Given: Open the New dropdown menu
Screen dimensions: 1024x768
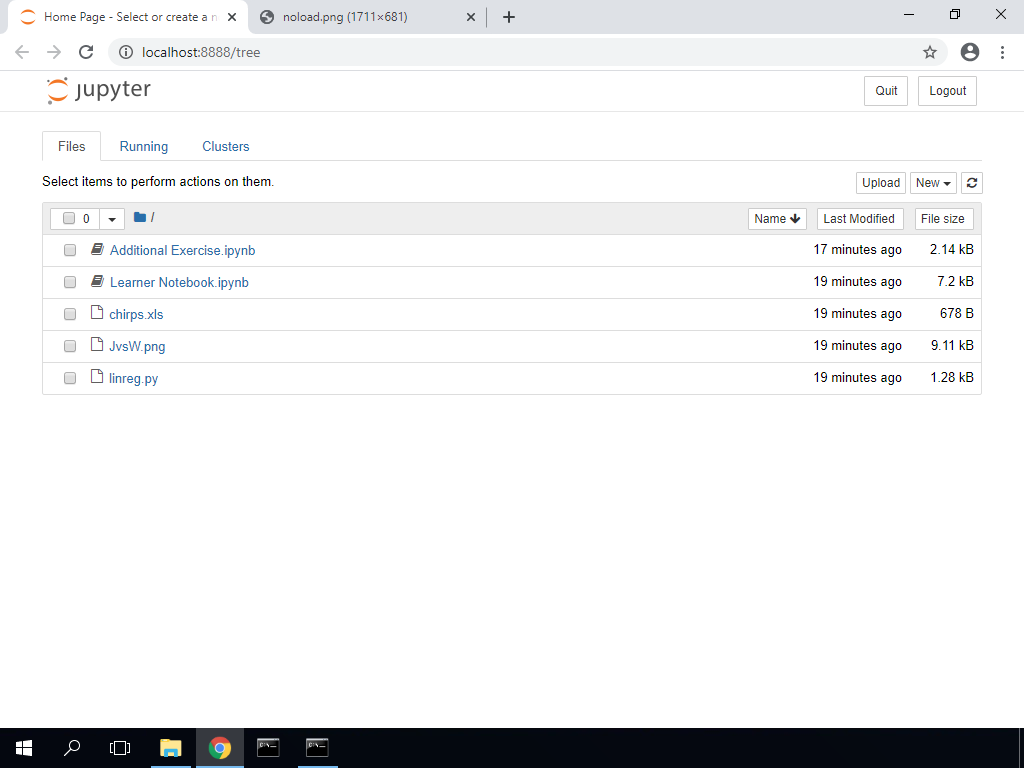Looking at the screenshot, I should click(933, 183).
